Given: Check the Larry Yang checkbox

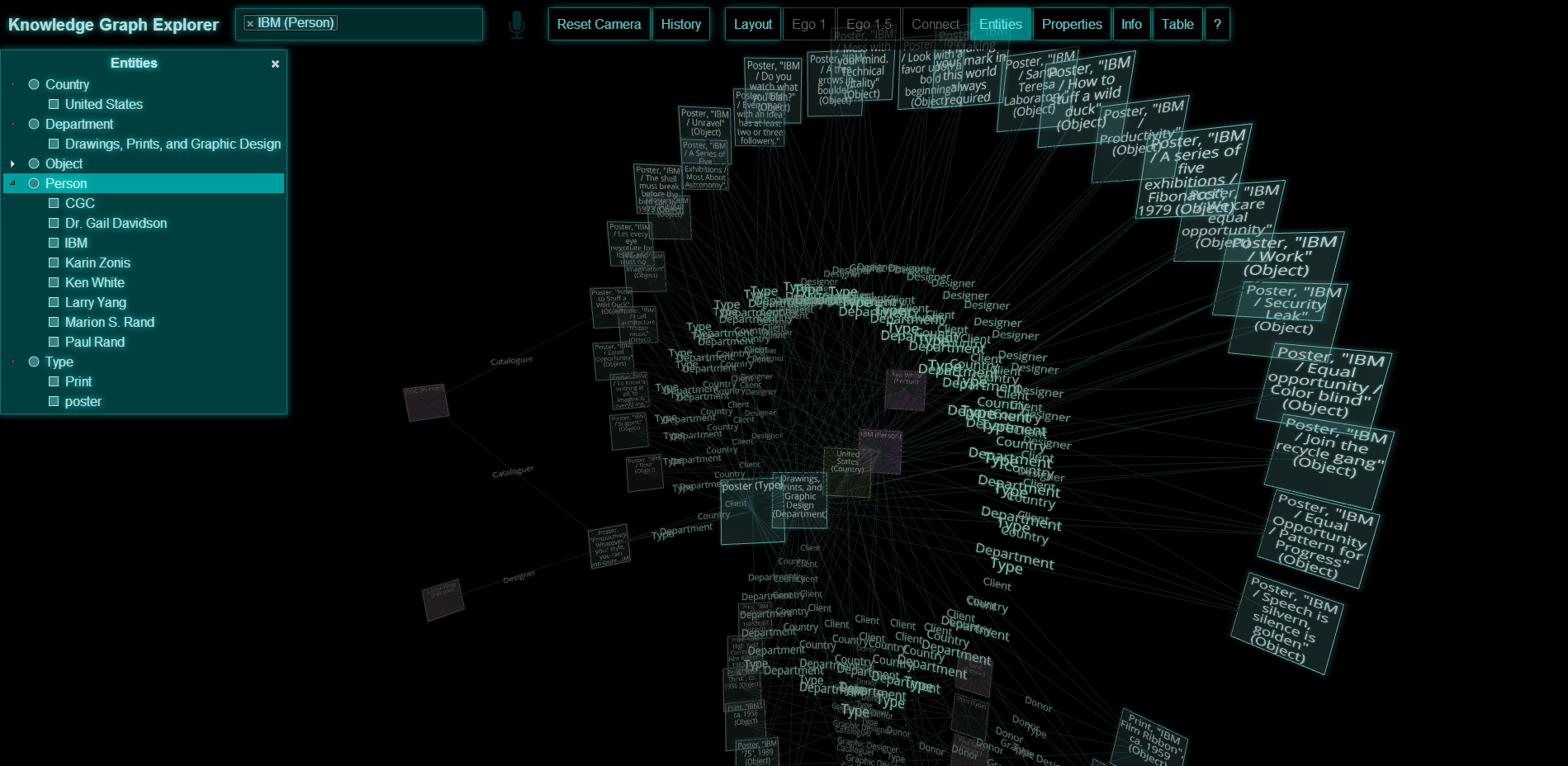Looking at the screenshot, I should point(54,302).
